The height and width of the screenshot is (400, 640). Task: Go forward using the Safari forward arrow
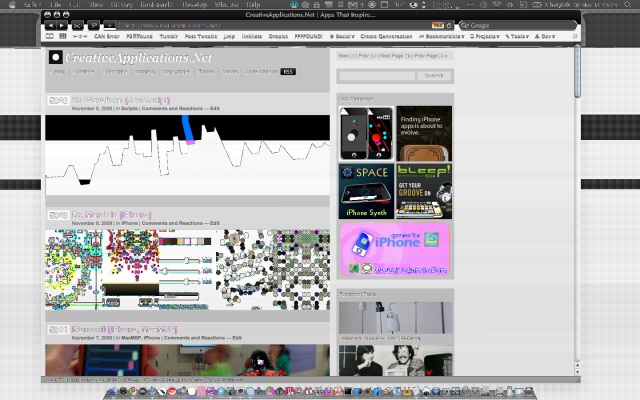[x=62, y=25]
